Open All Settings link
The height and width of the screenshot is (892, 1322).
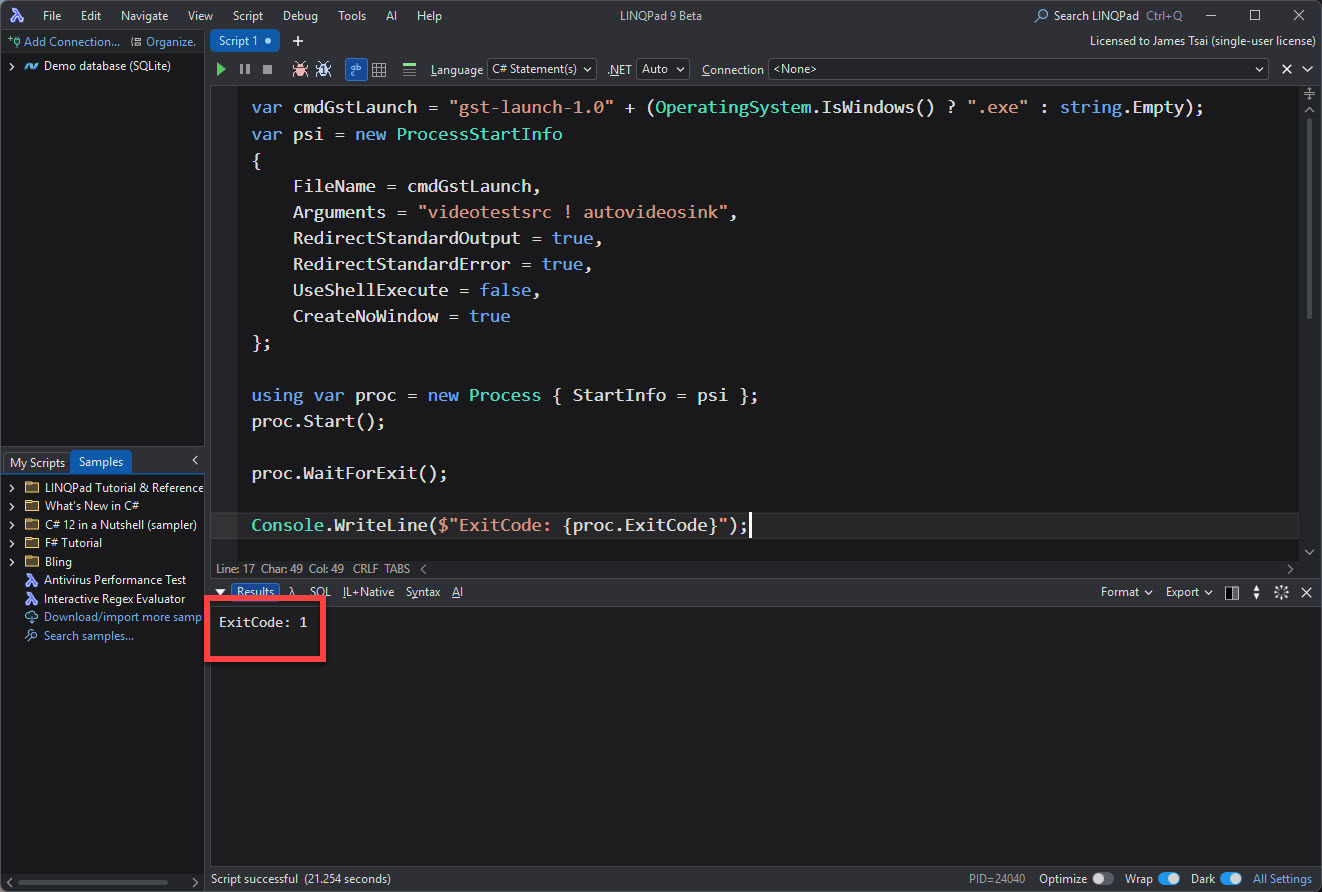[1282, 879]
